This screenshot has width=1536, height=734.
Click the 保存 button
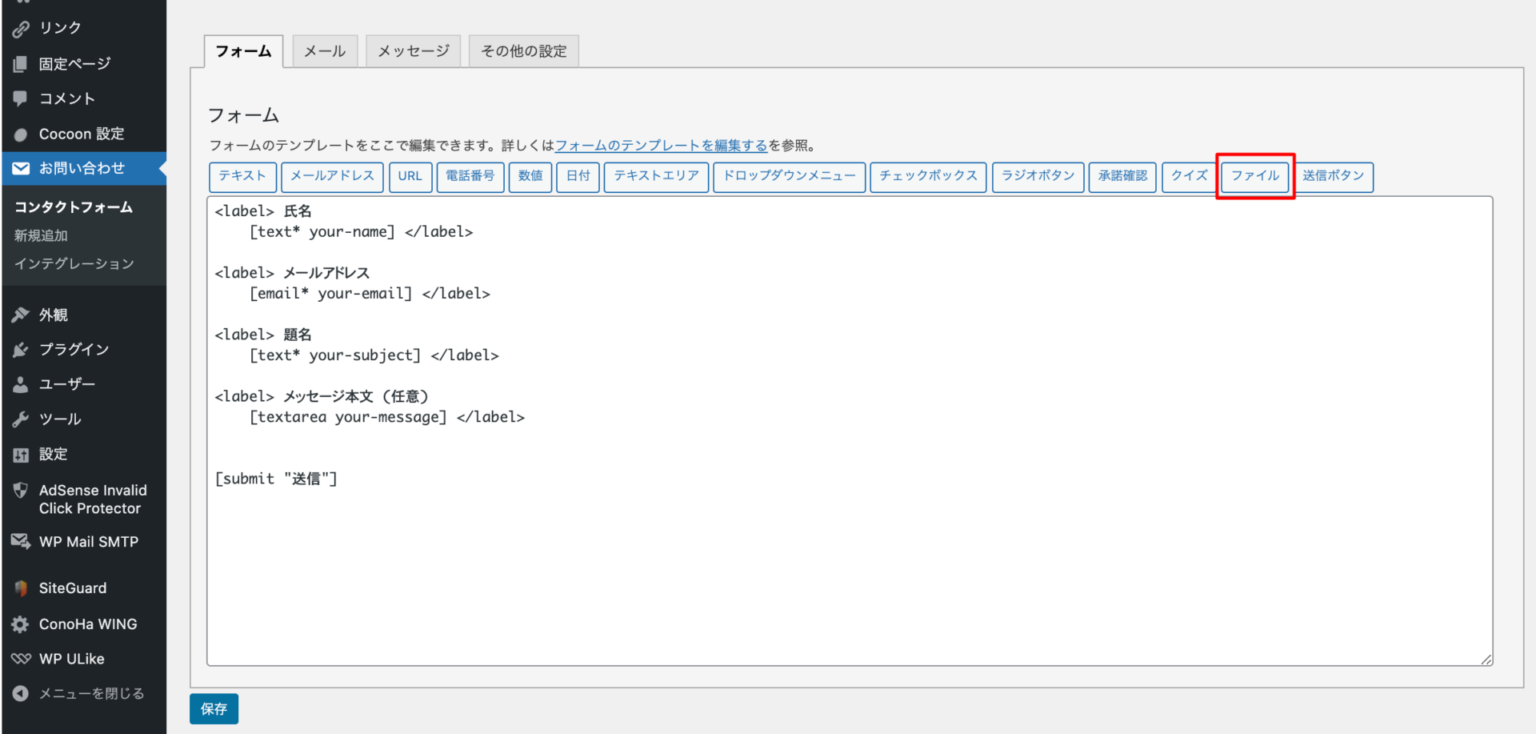click(214, 709)
